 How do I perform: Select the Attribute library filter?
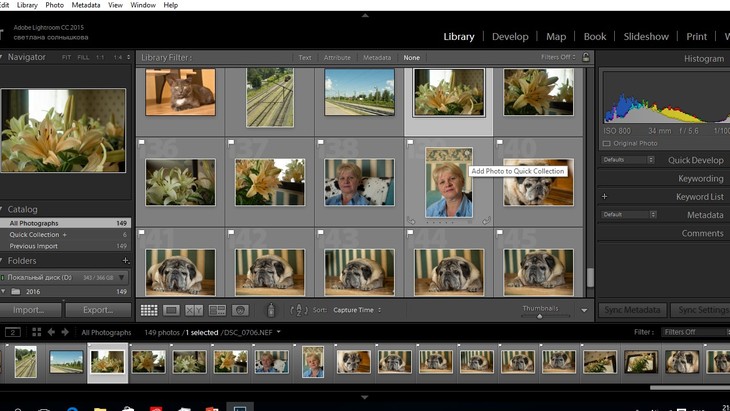click(337, 58)
